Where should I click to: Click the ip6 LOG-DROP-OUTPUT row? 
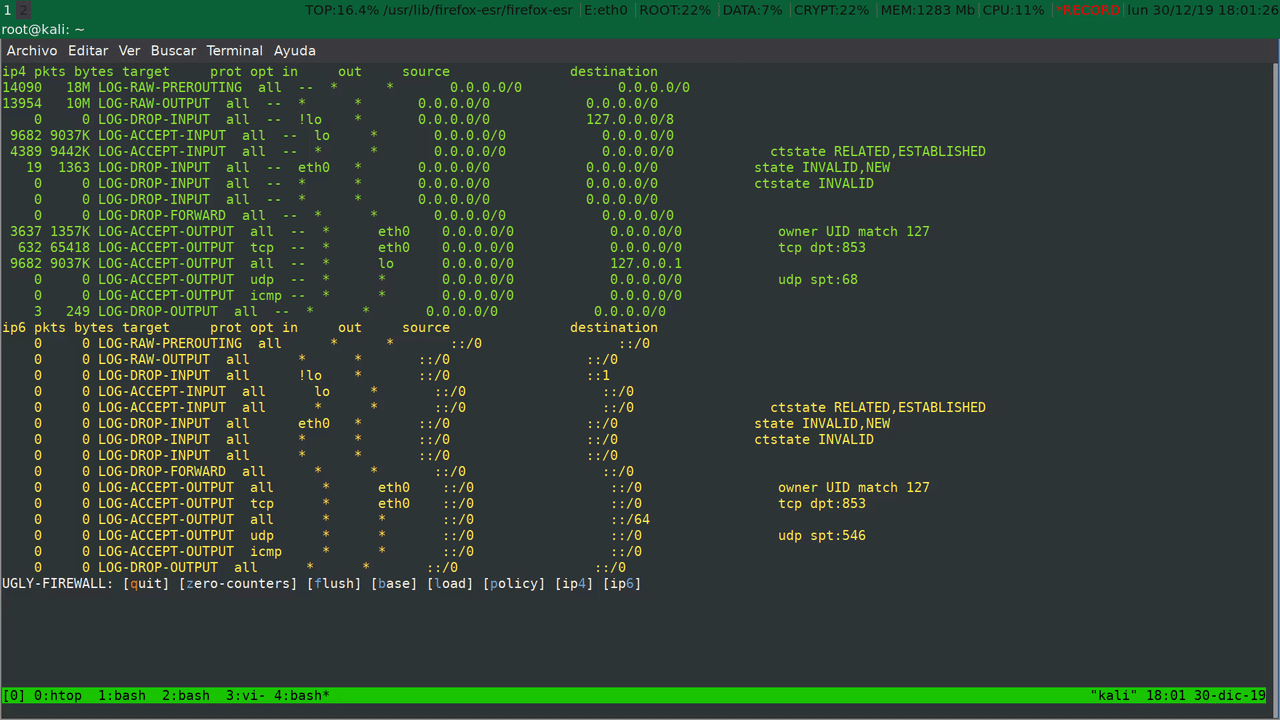(x=330, y=567)
